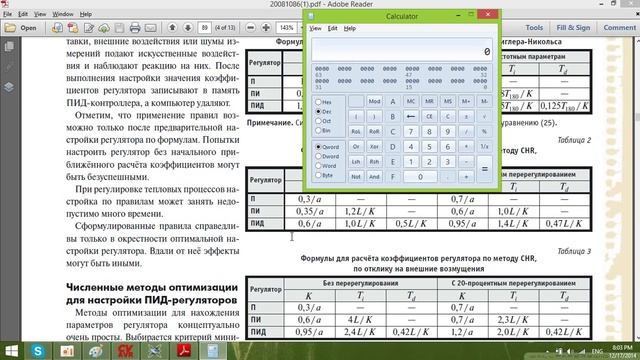Select Dec number base

(323, 111)
